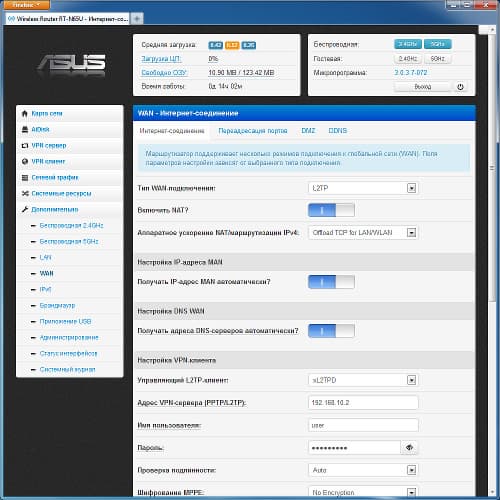Toggle wireless 5GHz radio button in header

437,44
